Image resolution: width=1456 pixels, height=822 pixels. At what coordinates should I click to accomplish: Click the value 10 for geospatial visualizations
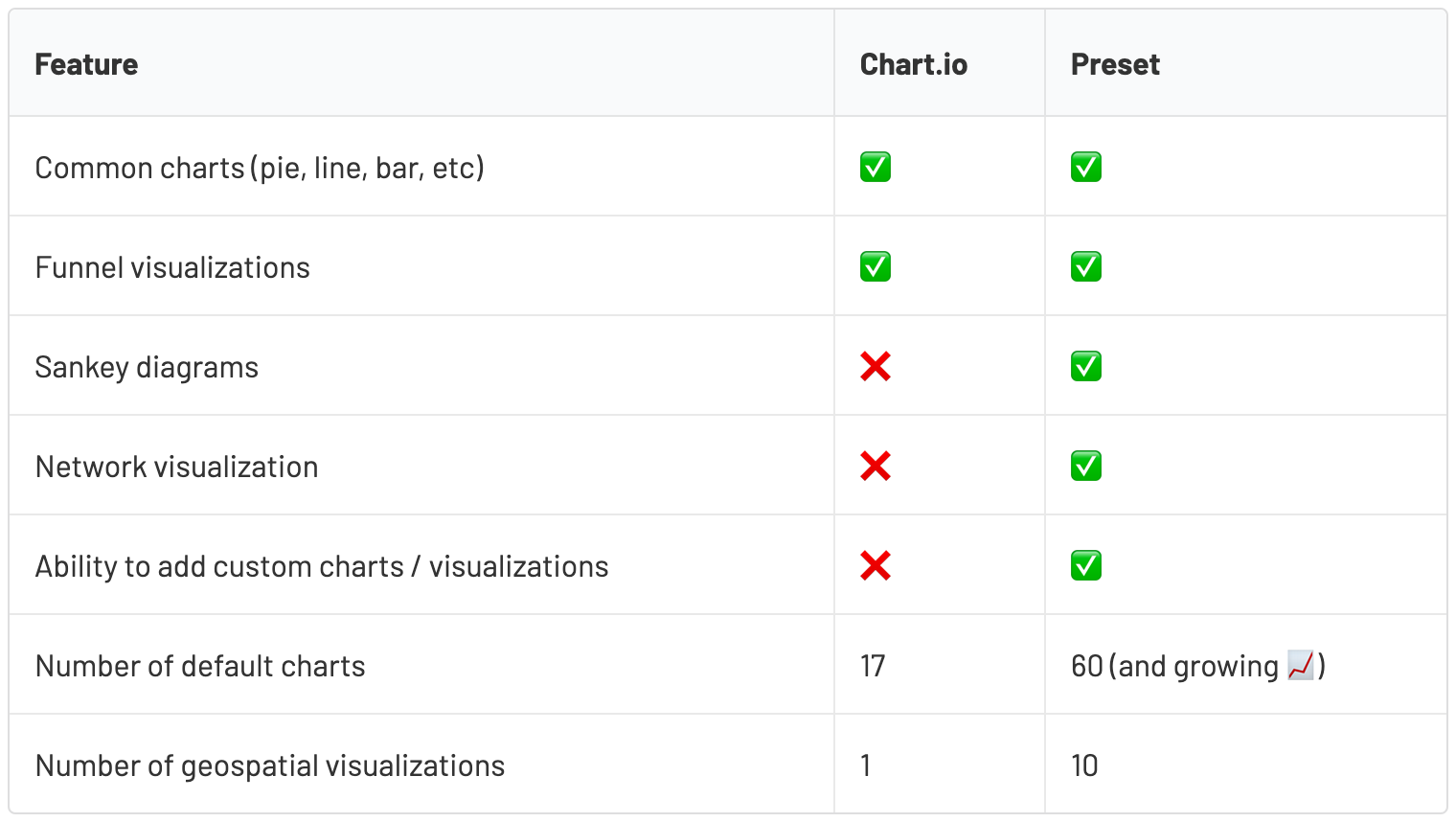point(1083,765)
